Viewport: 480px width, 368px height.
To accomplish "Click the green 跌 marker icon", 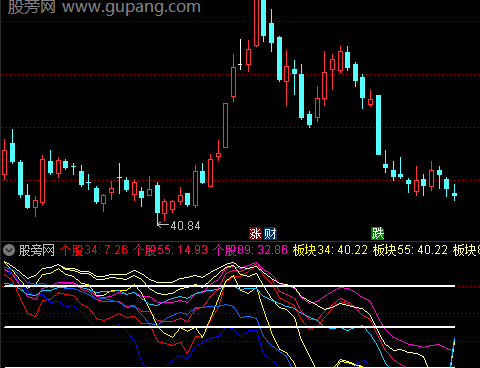I will 378,233.
